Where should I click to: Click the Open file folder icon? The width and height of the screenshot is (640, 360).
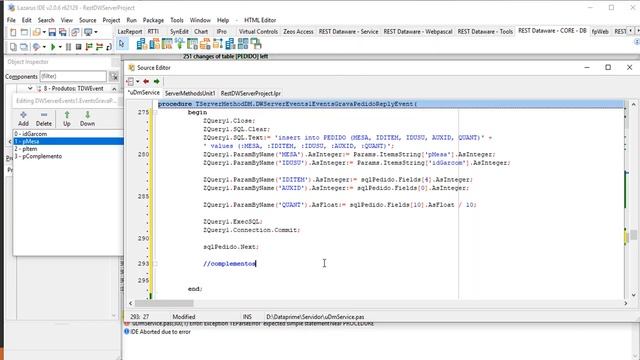pyautogui.click(x=37, y=32)
